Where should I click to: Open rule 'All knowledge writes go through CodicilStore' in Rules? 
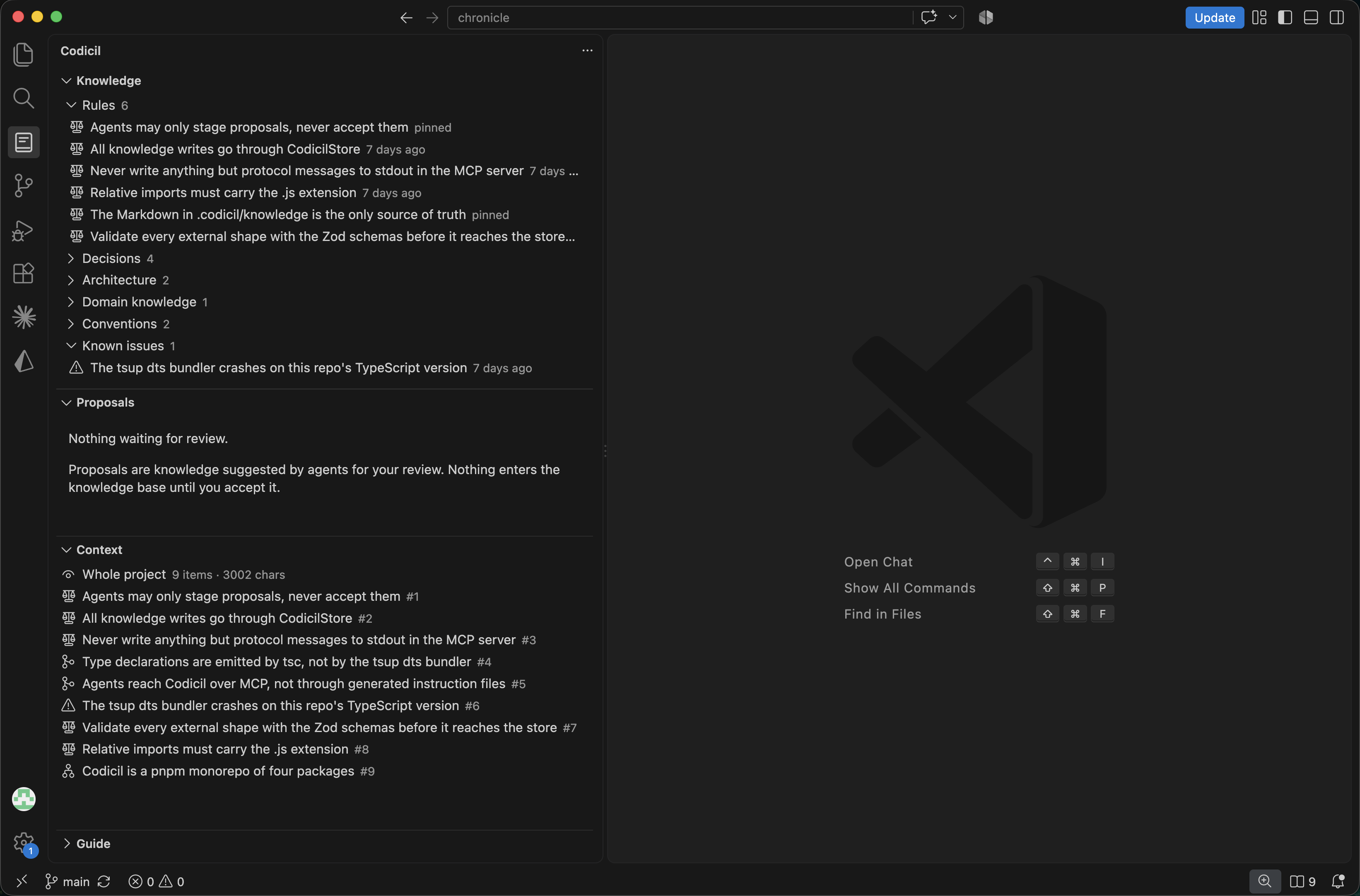pos(325,149)
